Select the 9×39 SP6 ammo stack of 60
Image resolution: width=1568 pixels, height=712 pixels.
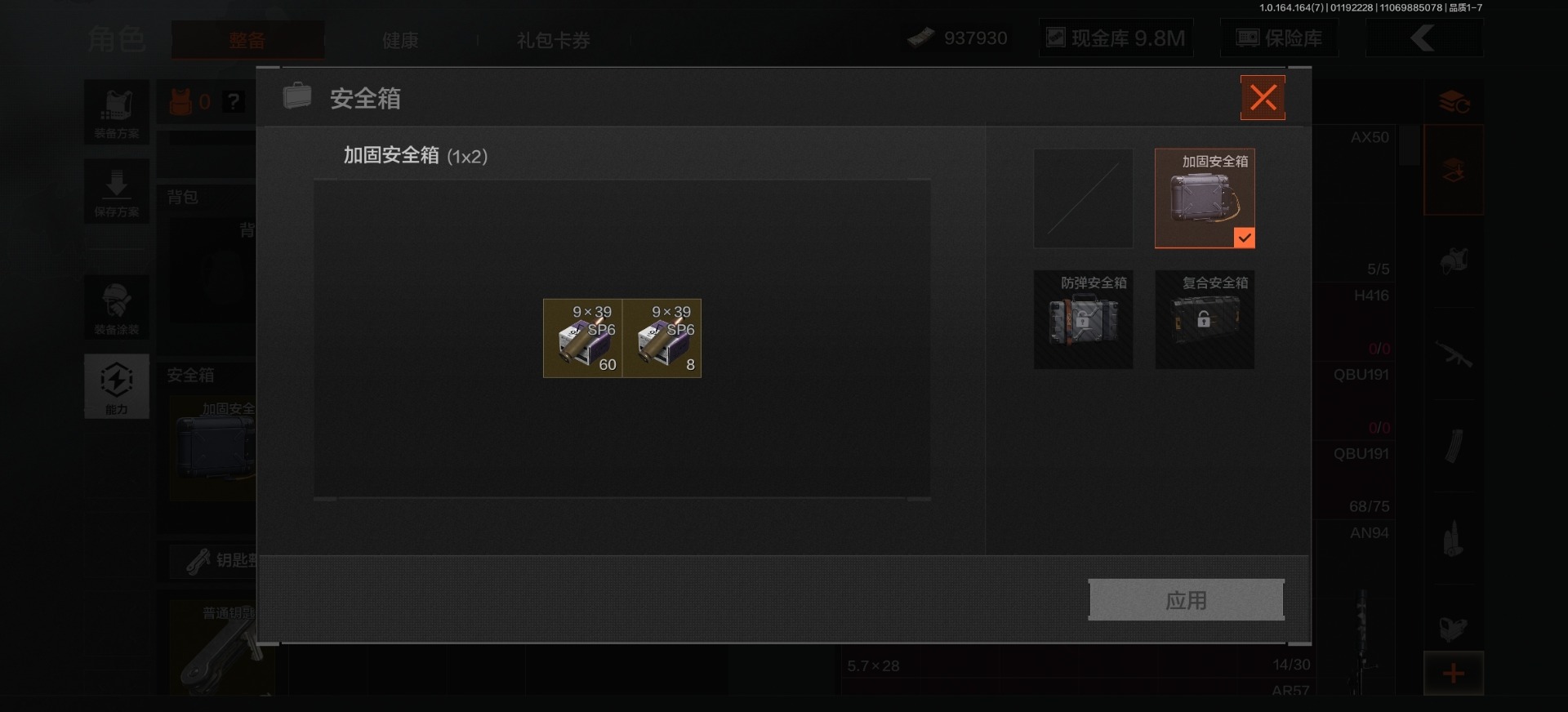coord(583,338)
